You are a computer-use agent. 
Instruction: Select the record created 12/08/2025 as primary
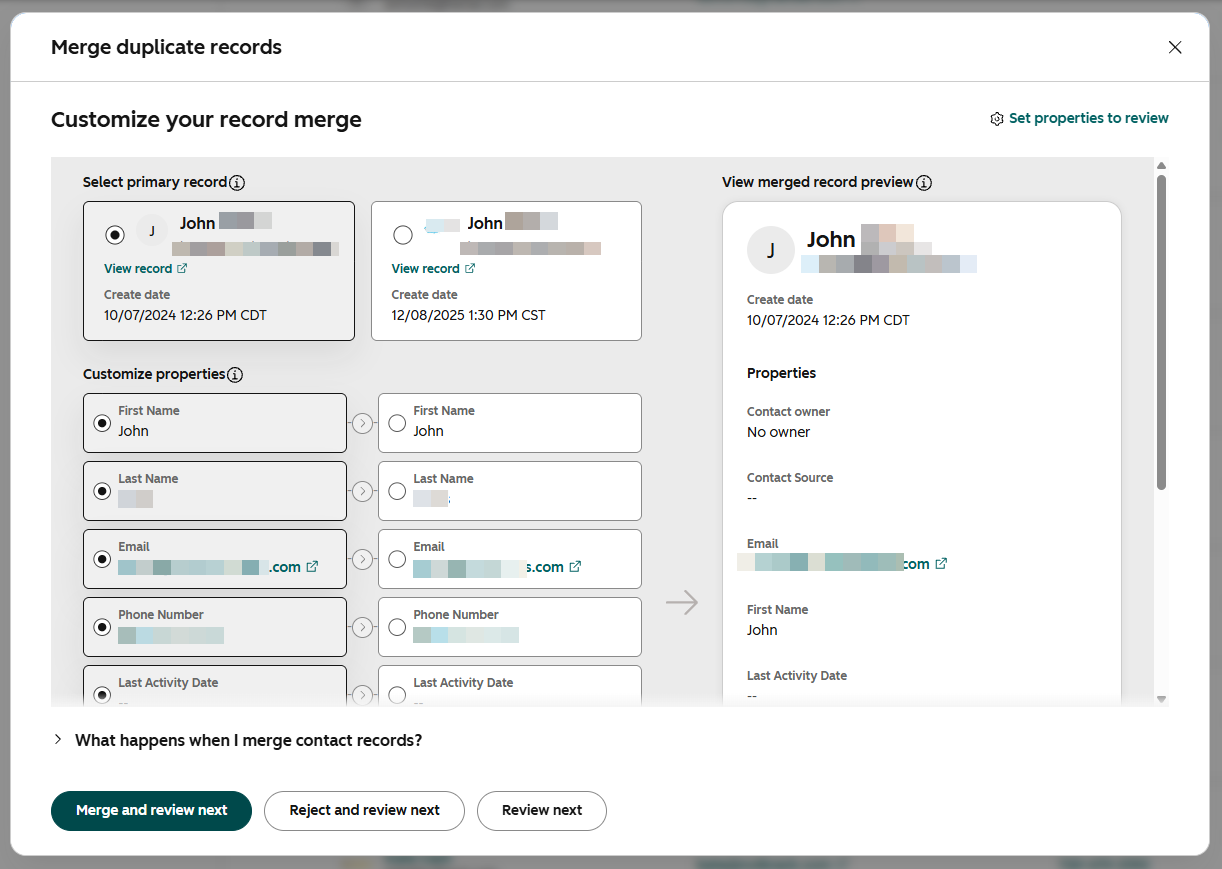403,235
